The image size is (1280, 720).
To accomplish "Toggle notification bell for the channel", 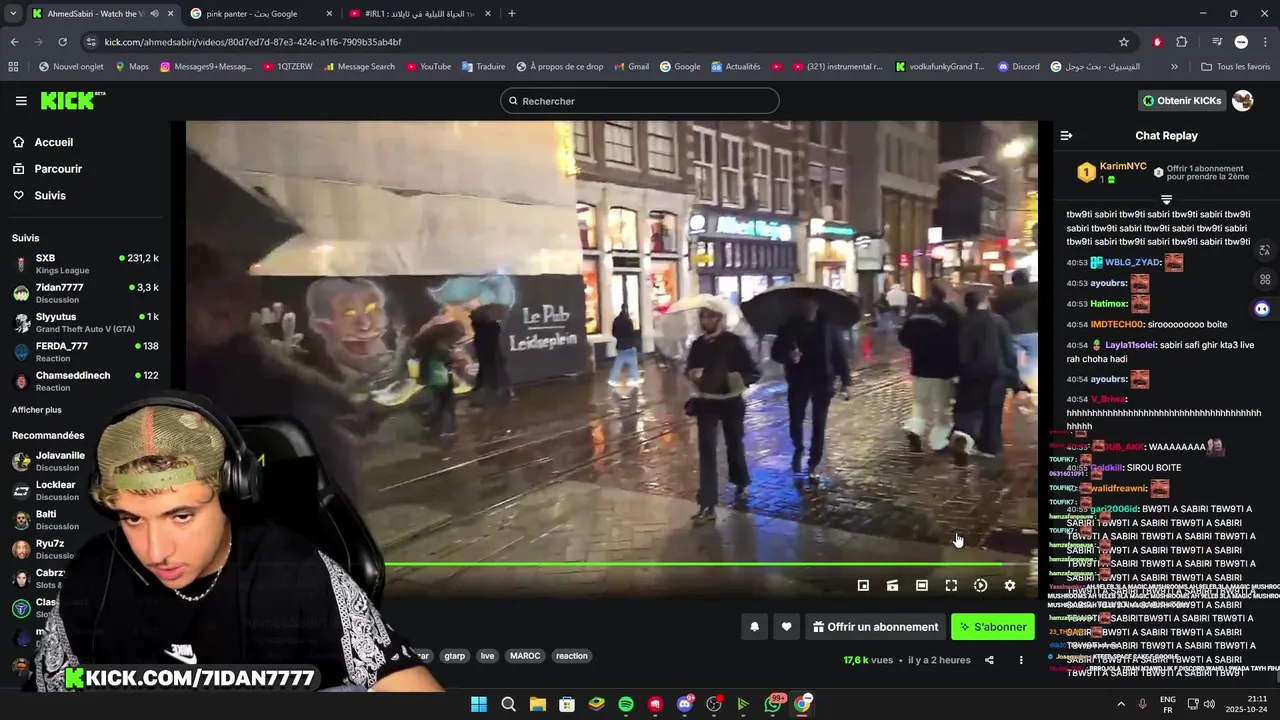I will [x=755, y=627].
